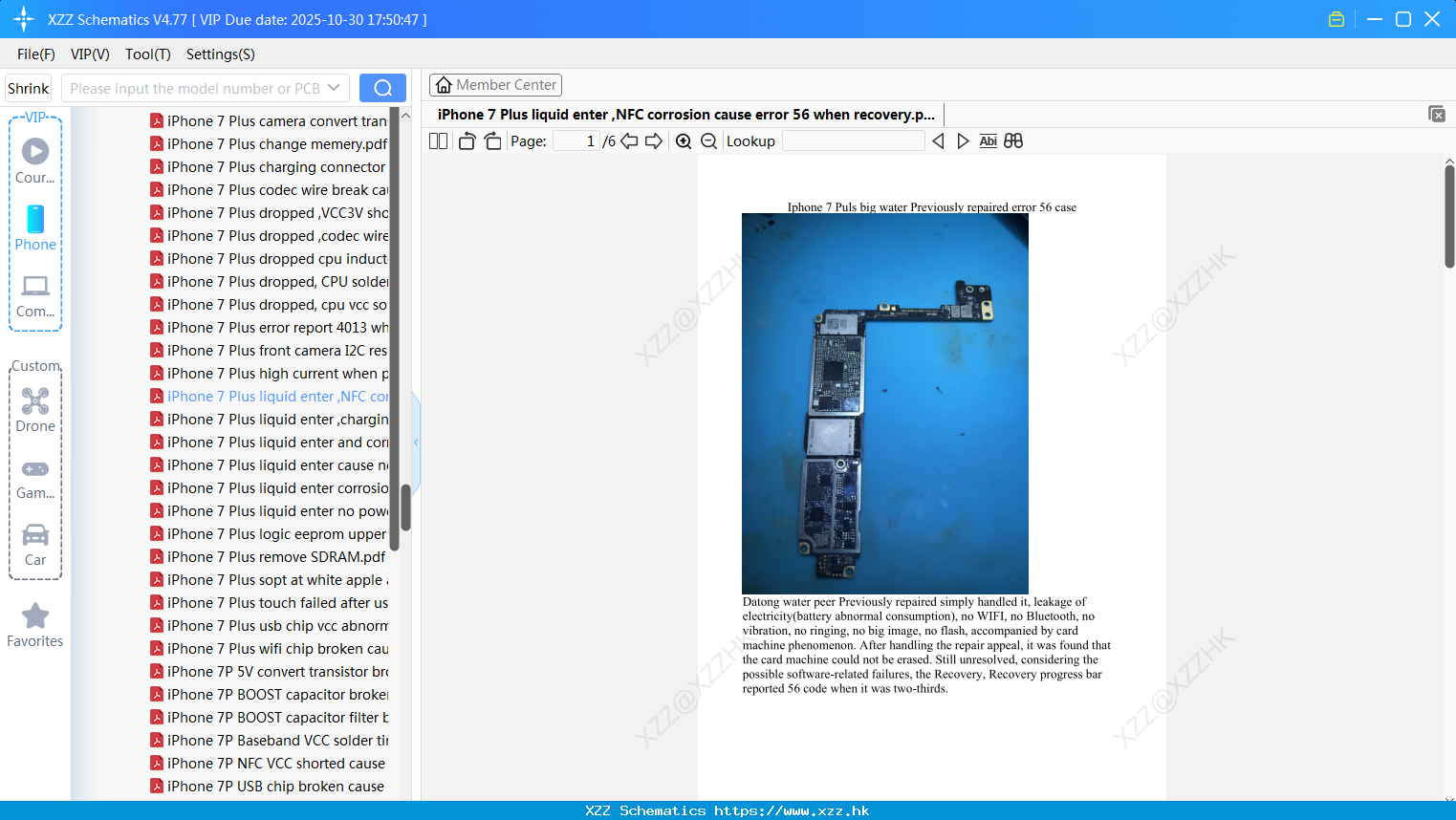Click the page number field
The height and width of the screenshot is (820, 1456).
click(x=576, y=140)
